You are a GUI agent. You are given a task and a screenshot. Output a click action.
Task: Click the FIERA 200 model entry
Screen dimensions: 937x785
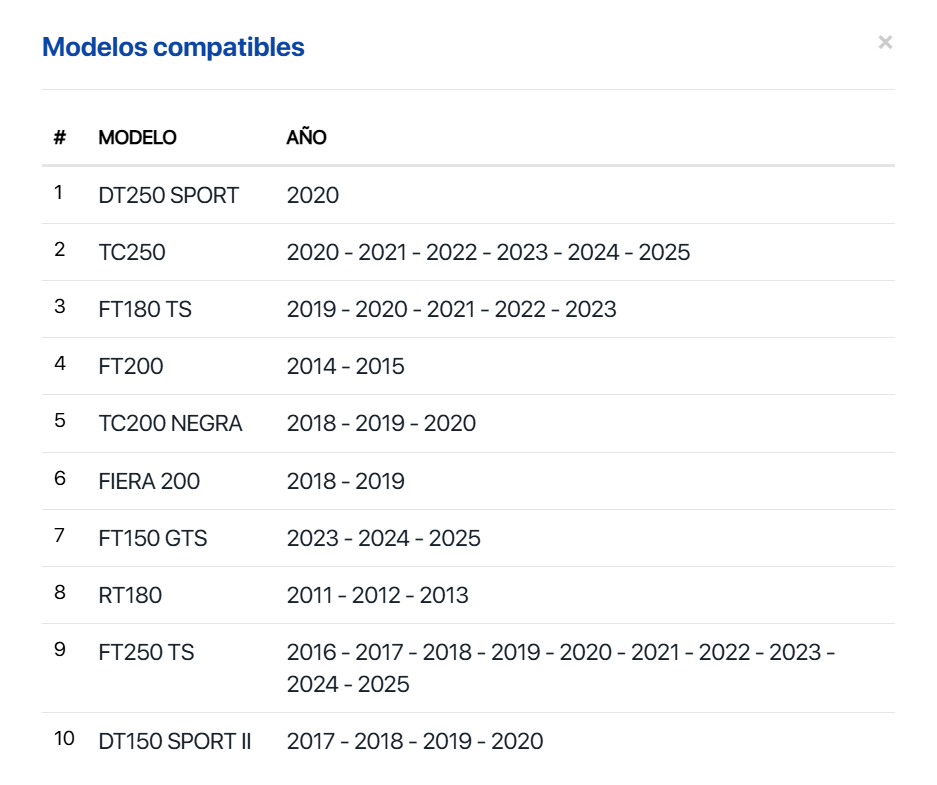[149, 482]
